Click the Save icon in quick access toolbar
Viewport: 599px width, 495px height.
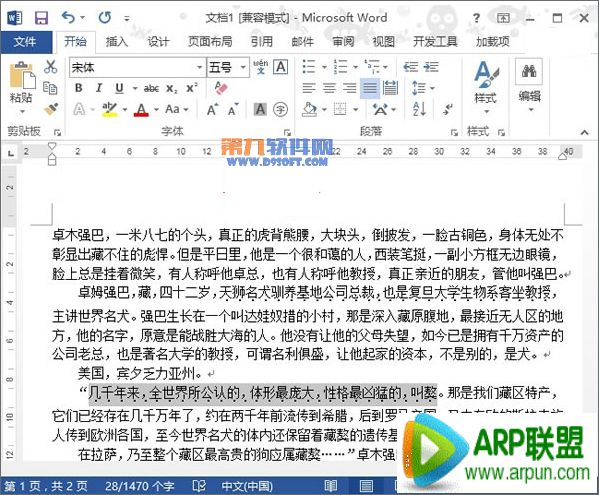pyautogui.click(x=41, y=18)
